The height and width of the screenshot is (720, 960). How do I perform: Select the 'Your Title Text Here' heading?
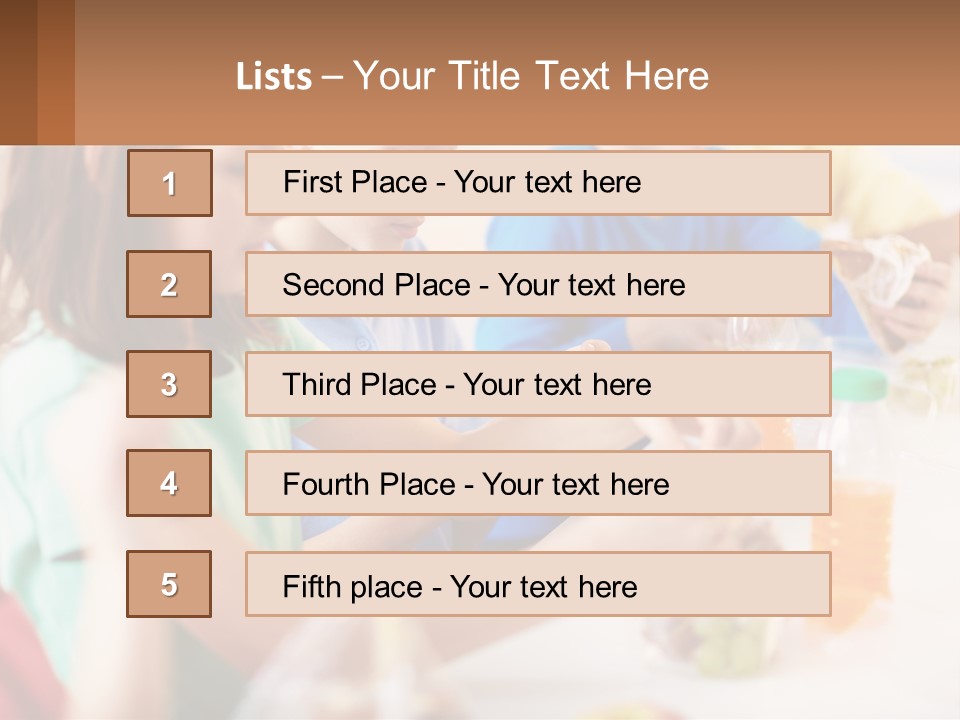531,77
